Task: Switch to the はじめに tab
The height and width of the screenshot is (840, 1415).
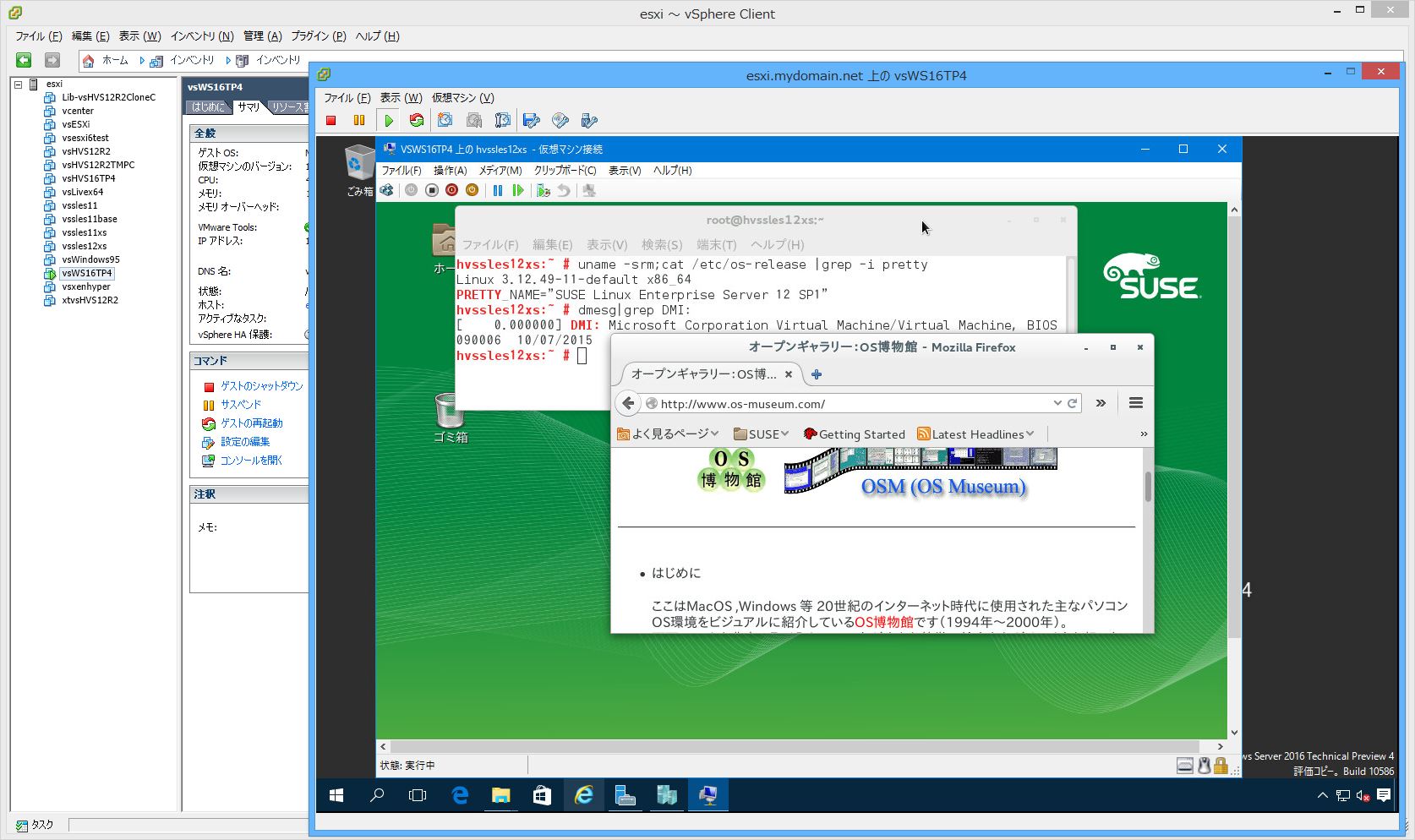Action: pos(208,106)
